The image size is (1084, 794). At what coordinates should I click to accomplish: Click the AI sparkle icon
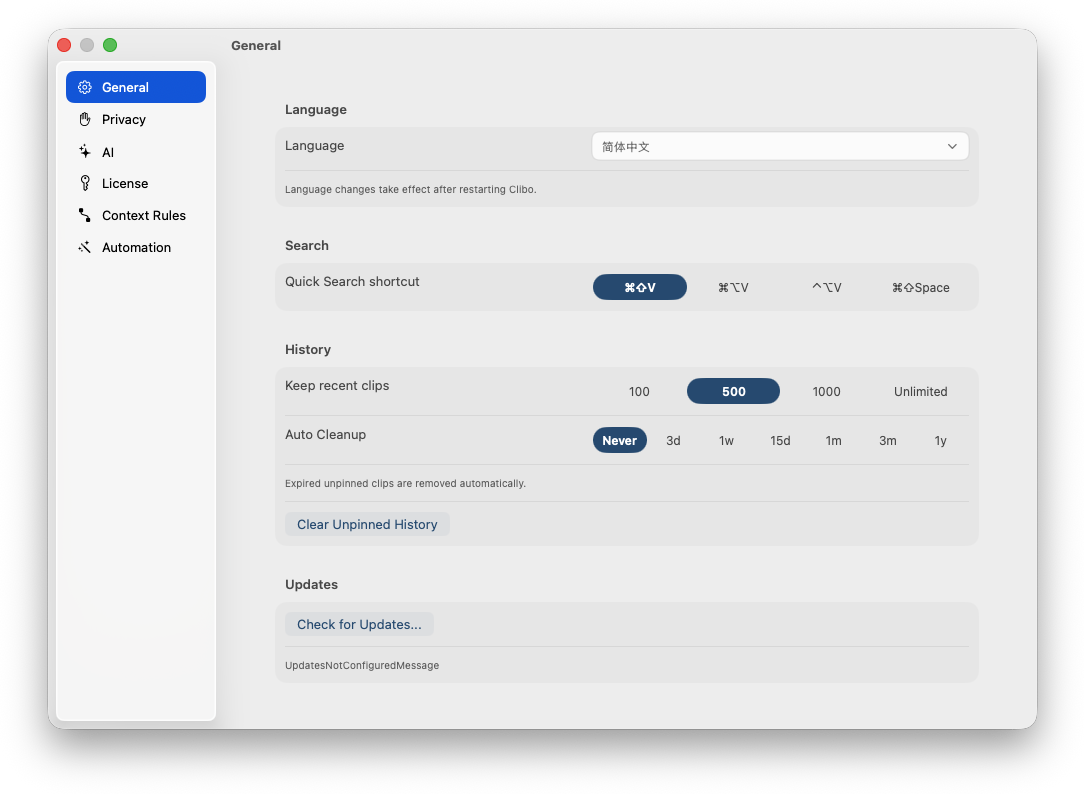(85, 151)
